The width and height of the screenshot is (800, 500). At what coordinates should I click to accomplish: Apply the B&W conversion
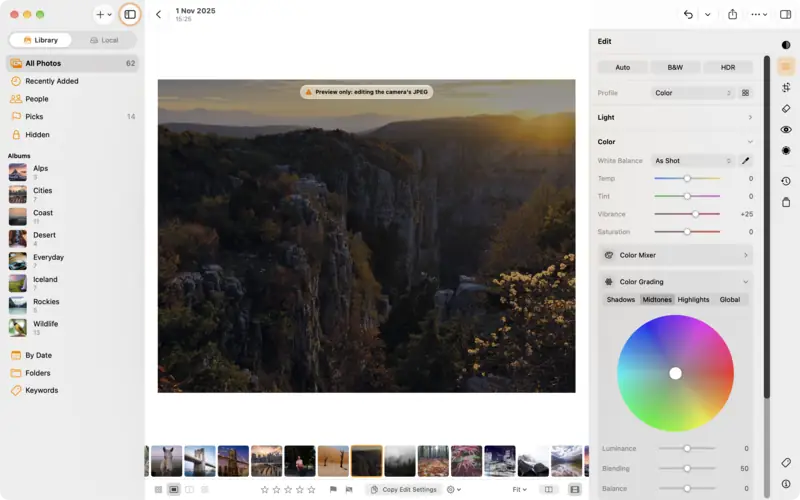pos(675,67)
